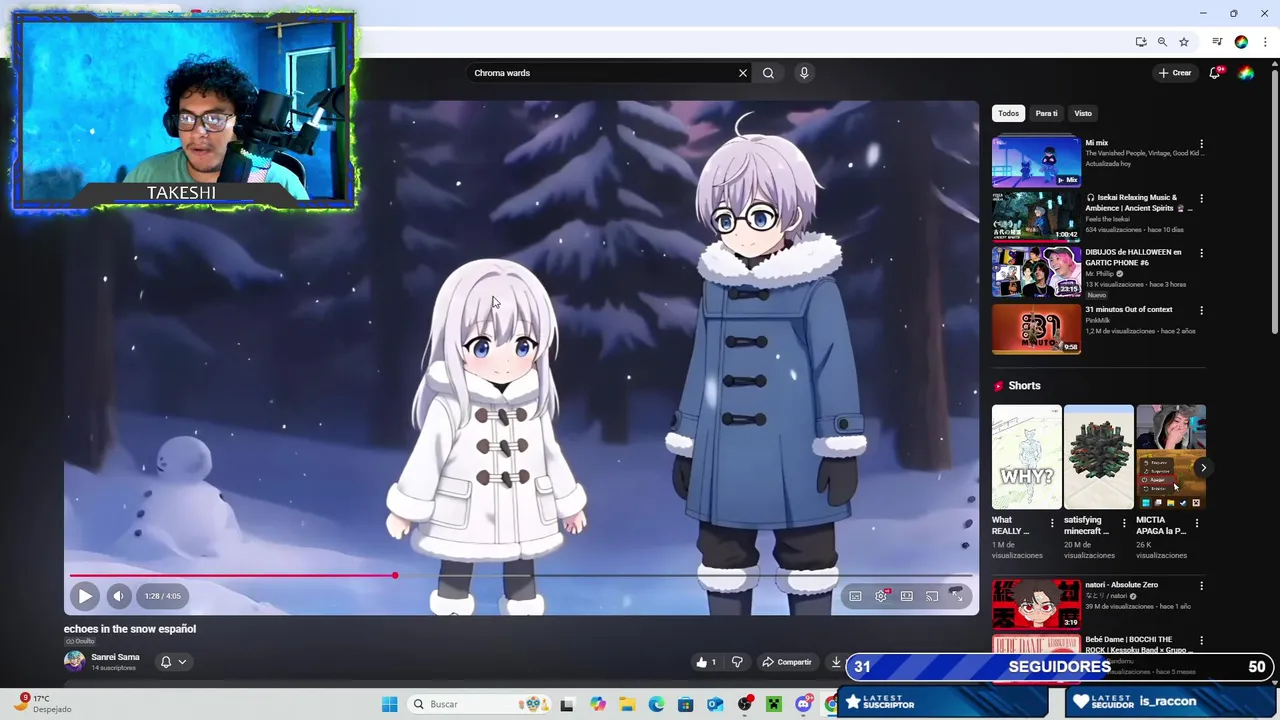Select the Visto filter chip
The width and height of the screenshot is (1280, 720).
coord(1083,113)
